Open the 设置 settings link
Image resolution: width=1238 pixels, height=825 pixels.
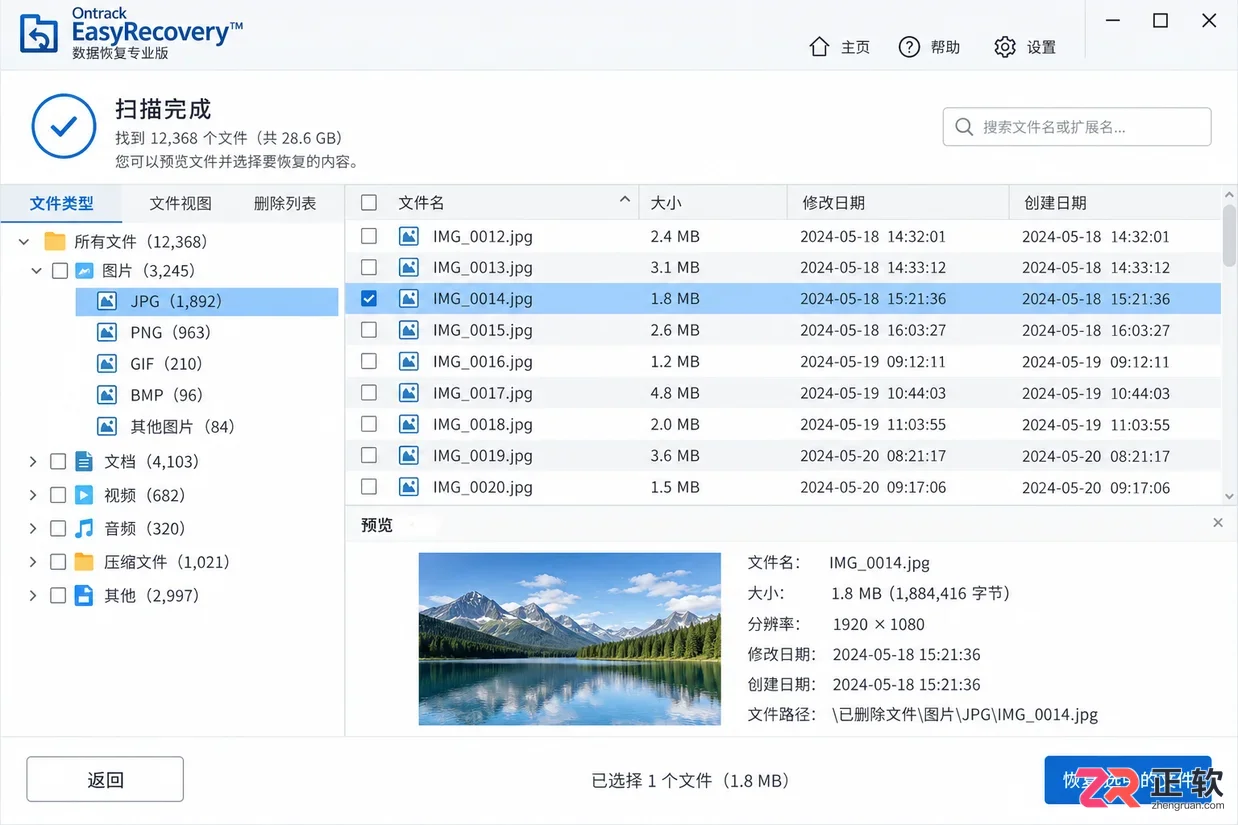tap(1026, 47)
